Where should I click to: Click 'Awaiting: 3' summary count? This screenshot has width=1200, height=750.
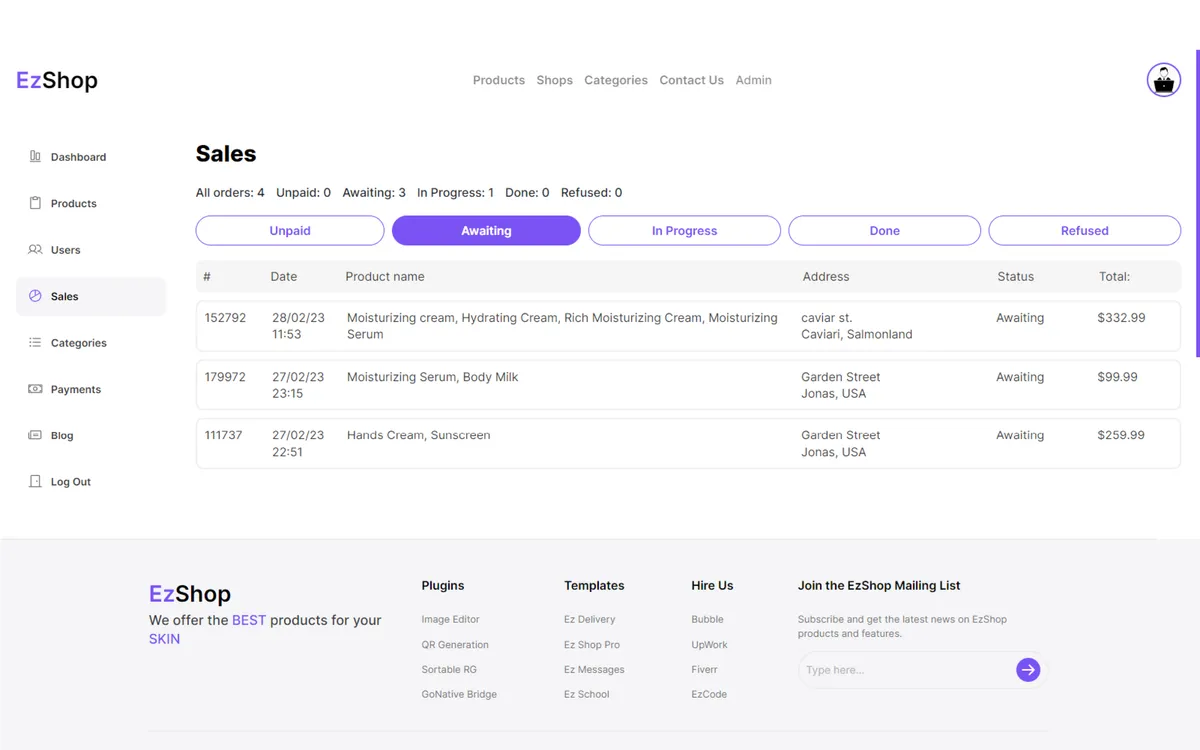point(374,192)
